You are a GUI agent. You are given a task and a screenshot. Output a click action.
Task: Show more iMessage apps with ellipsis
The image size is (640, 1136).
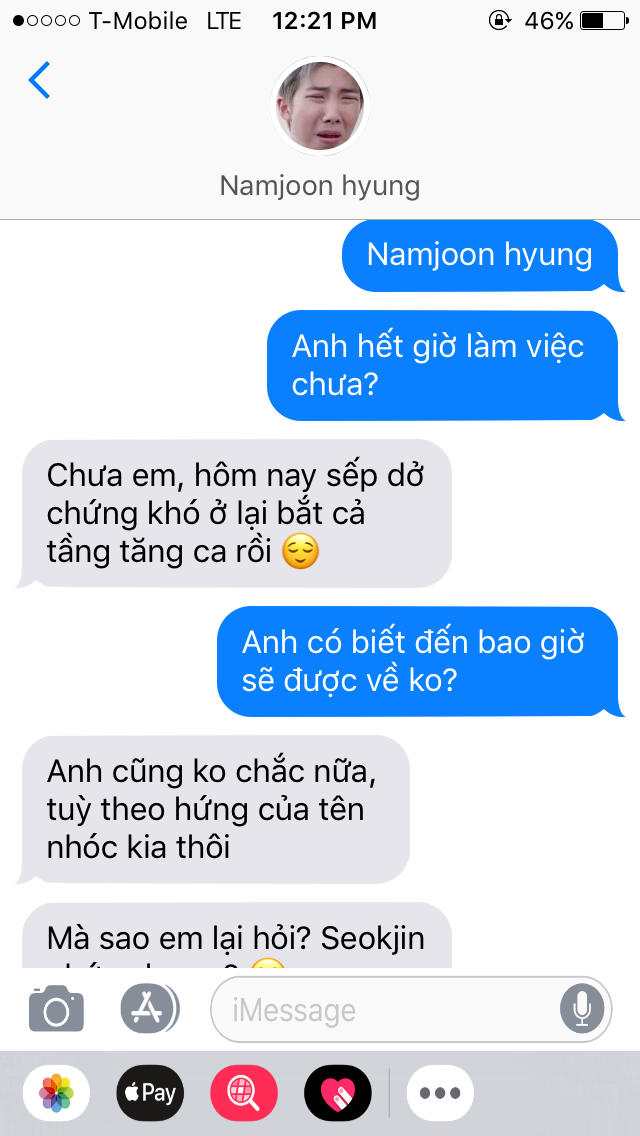click(440, 1093)
